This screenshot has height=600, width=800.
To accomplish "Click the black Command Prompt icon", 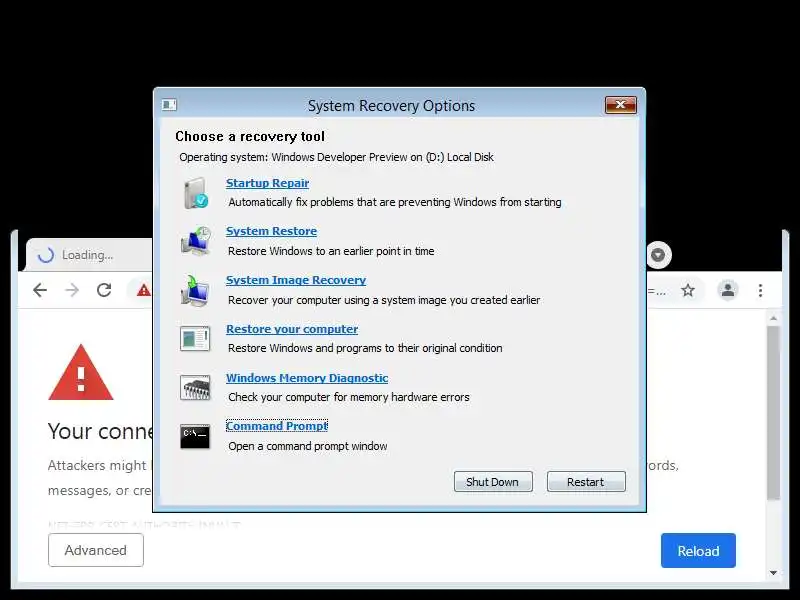I will click(x=195, y=437).
